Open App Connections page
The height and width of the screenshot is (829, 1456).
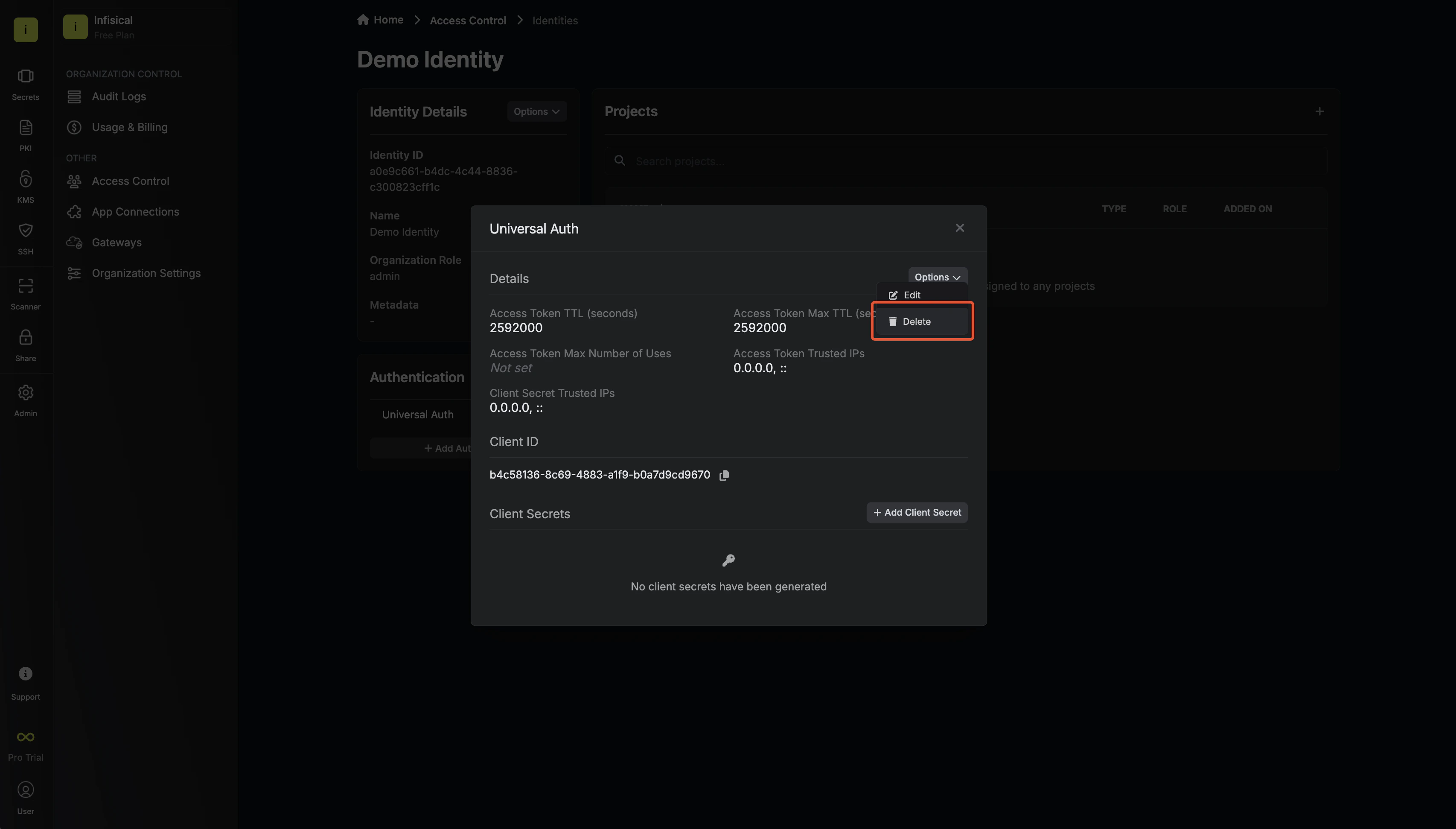coord(135,212)
